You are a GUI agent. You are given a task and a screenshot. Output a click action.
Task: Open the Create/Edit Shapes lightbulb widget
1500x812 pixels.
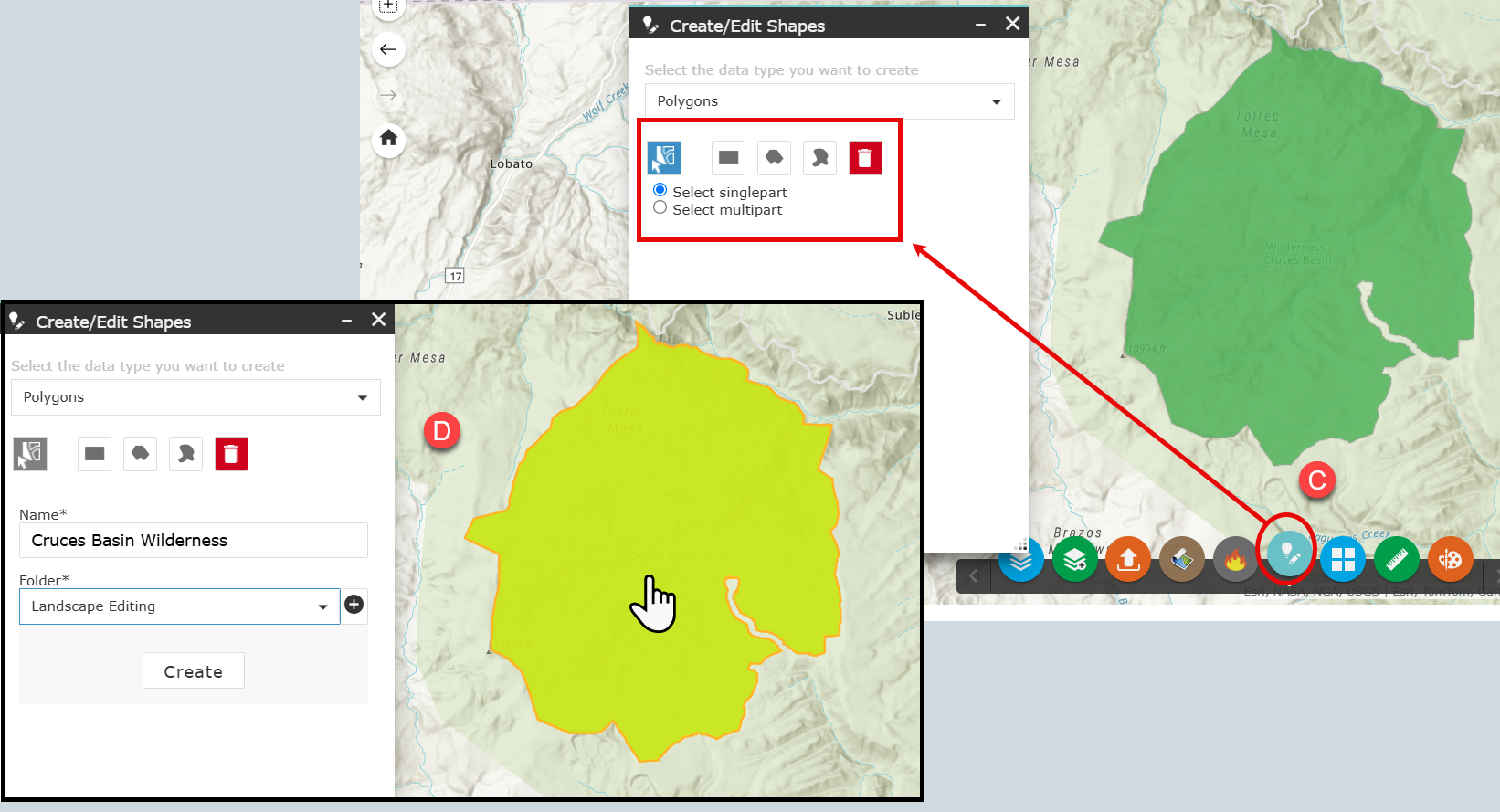[x=1289, y=554]
